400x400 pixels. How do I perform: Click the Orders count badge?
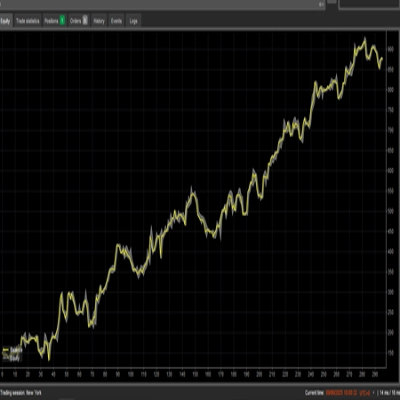tap(85, 21)
